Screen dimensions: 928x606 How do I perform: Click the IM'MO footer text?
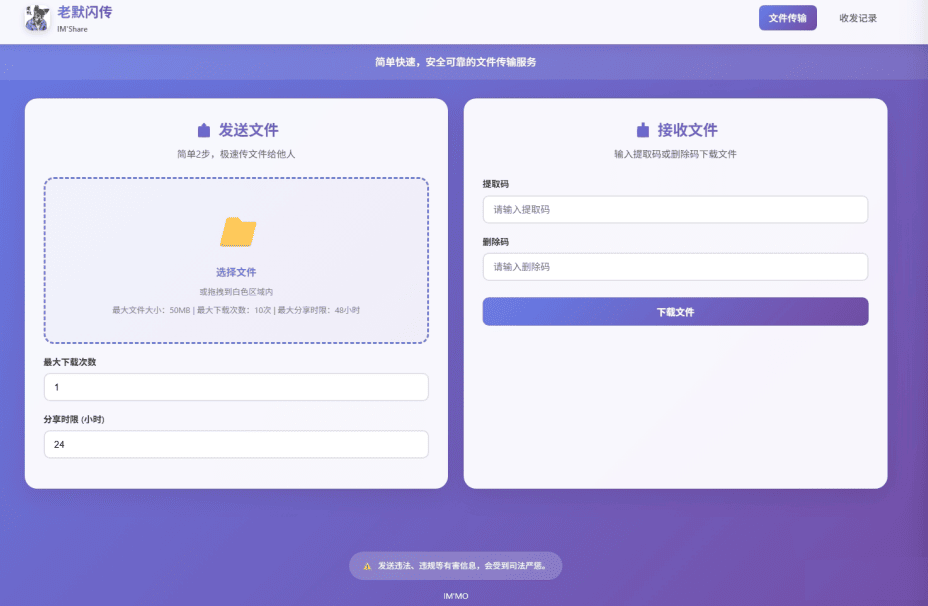(456, 596)
